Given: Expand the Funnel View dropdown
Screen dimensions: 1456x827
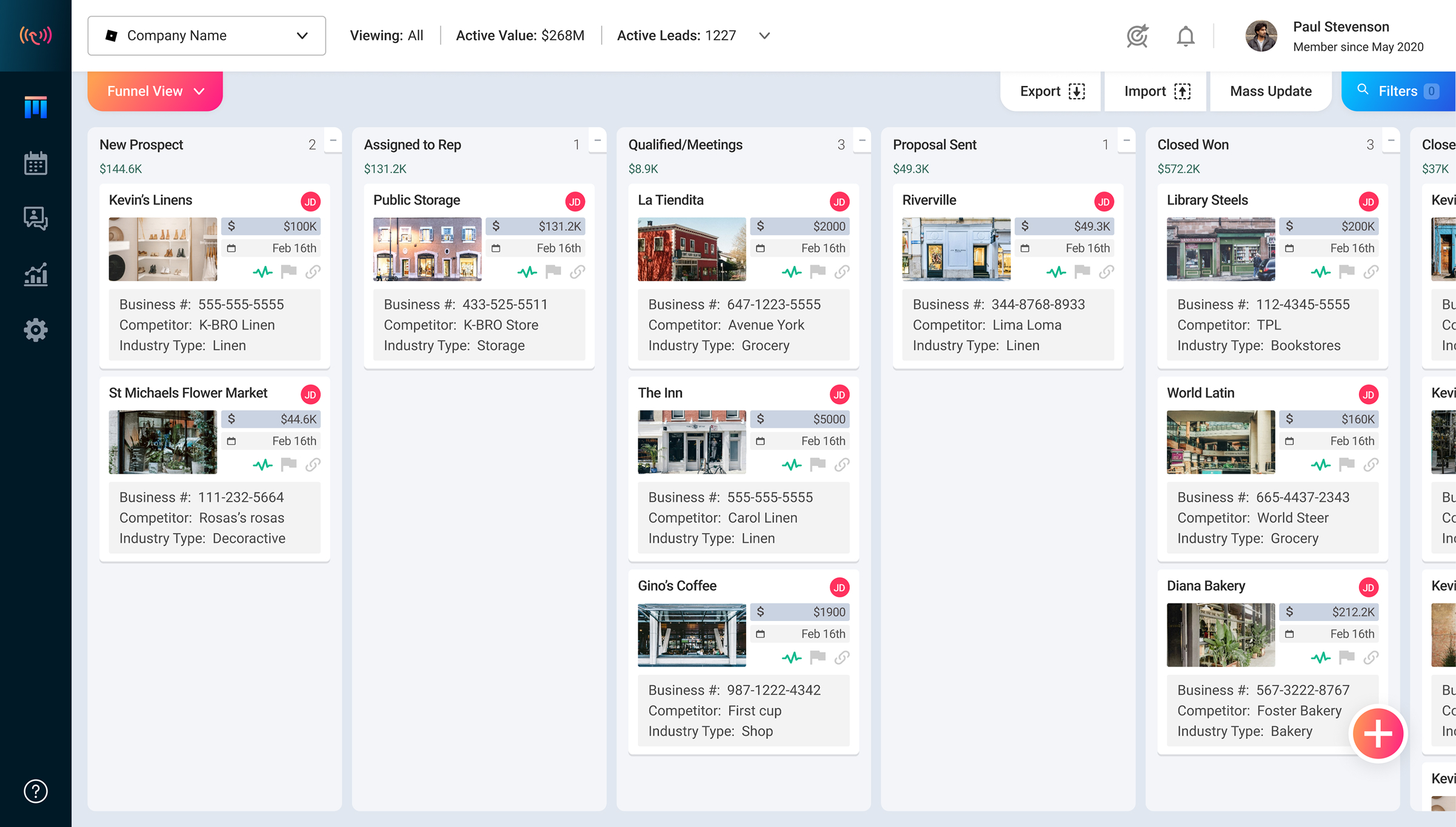Looking at the screenshot, I should (x=155, y=91).
